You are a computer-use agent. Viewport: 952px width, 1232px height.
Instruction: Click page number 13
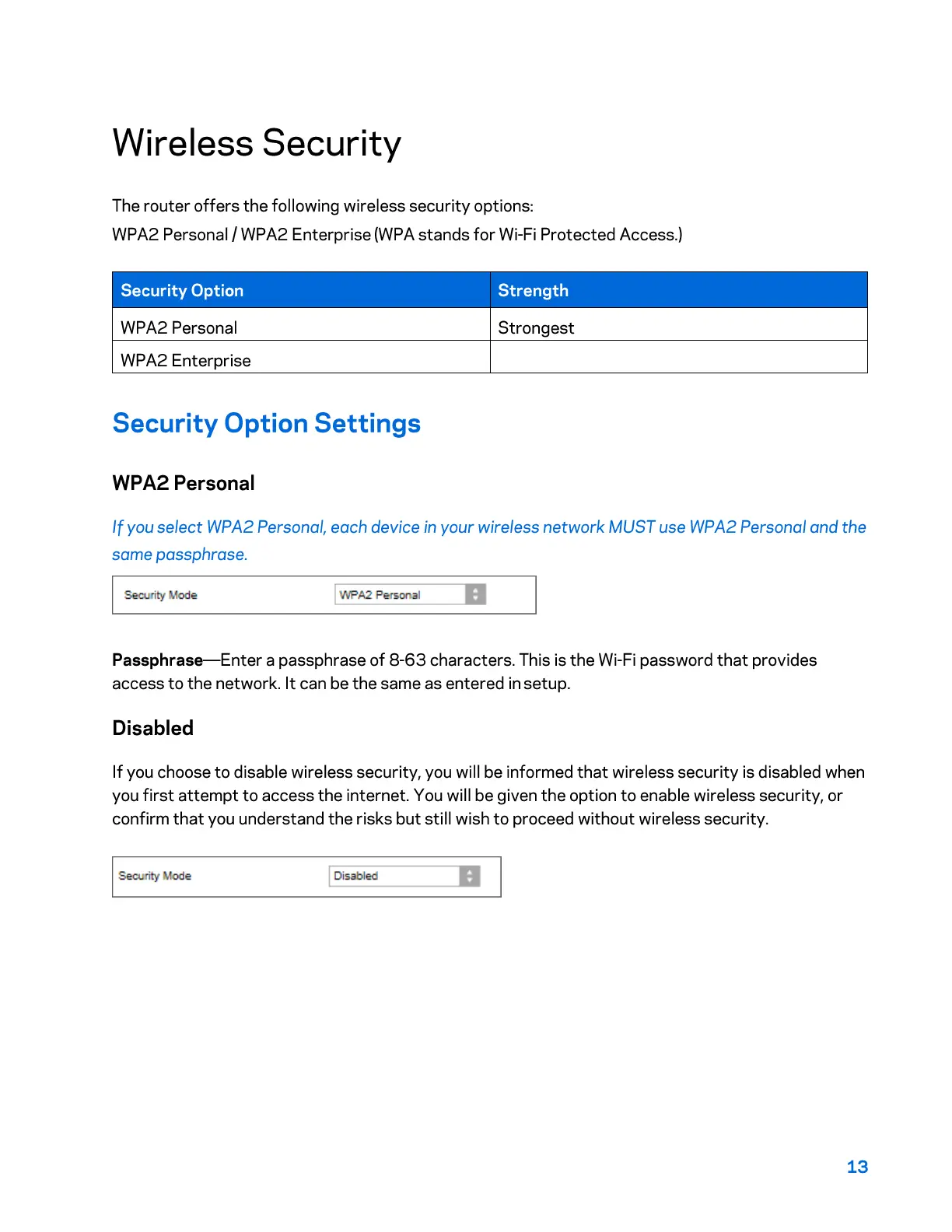pyautogui.click(x=857, y=1167)
